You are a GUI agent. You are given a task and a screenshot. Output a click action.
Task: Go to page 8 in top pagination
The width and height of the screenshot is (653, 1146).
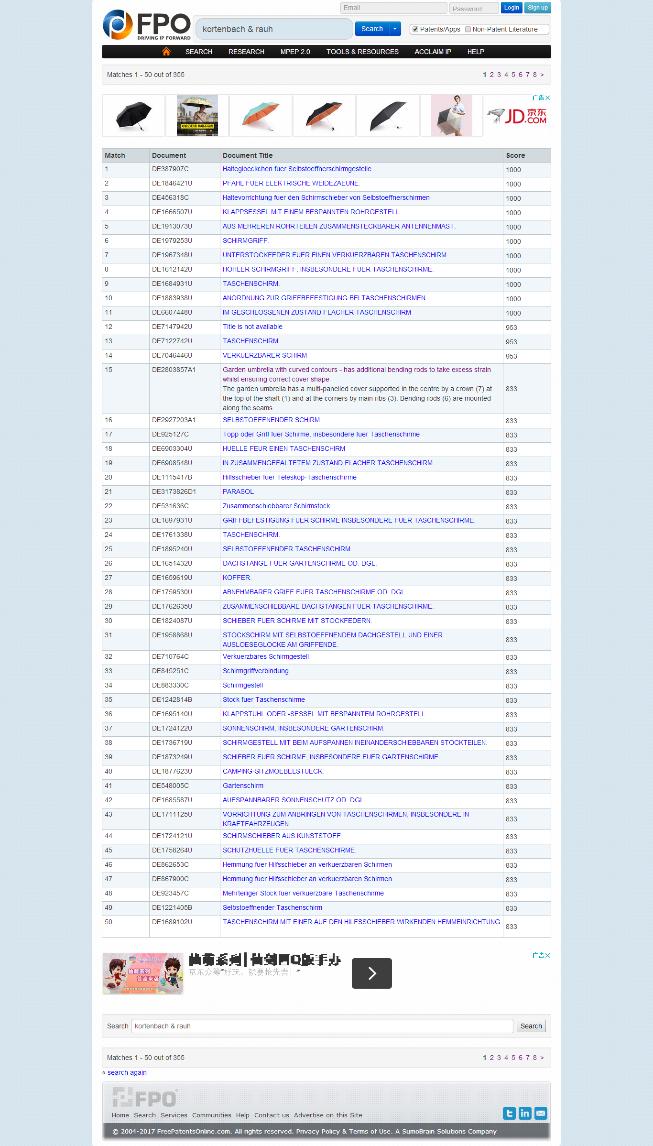535,75
